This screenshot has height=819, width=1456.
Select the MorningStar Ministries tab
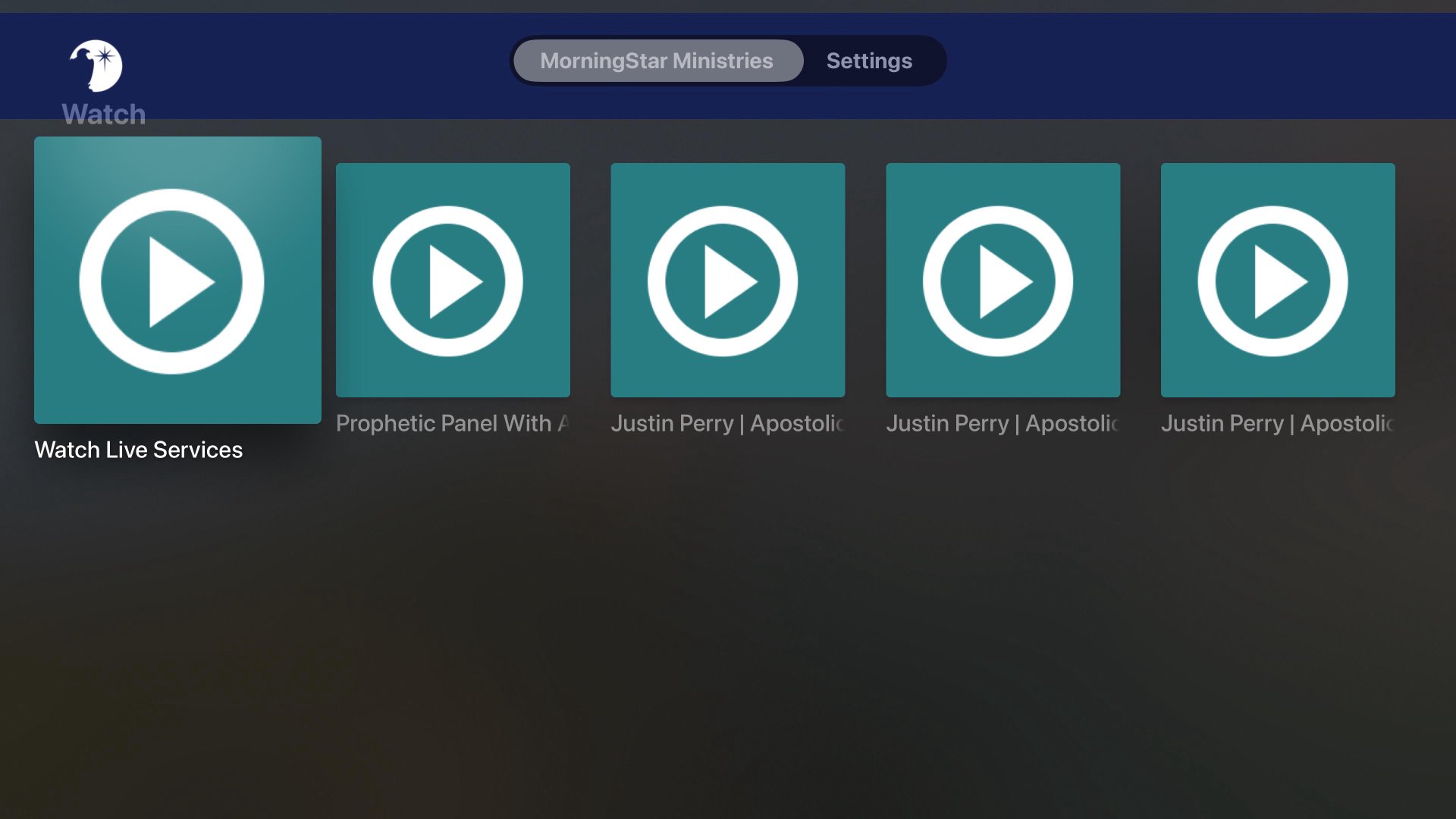(x=657, y=61)
